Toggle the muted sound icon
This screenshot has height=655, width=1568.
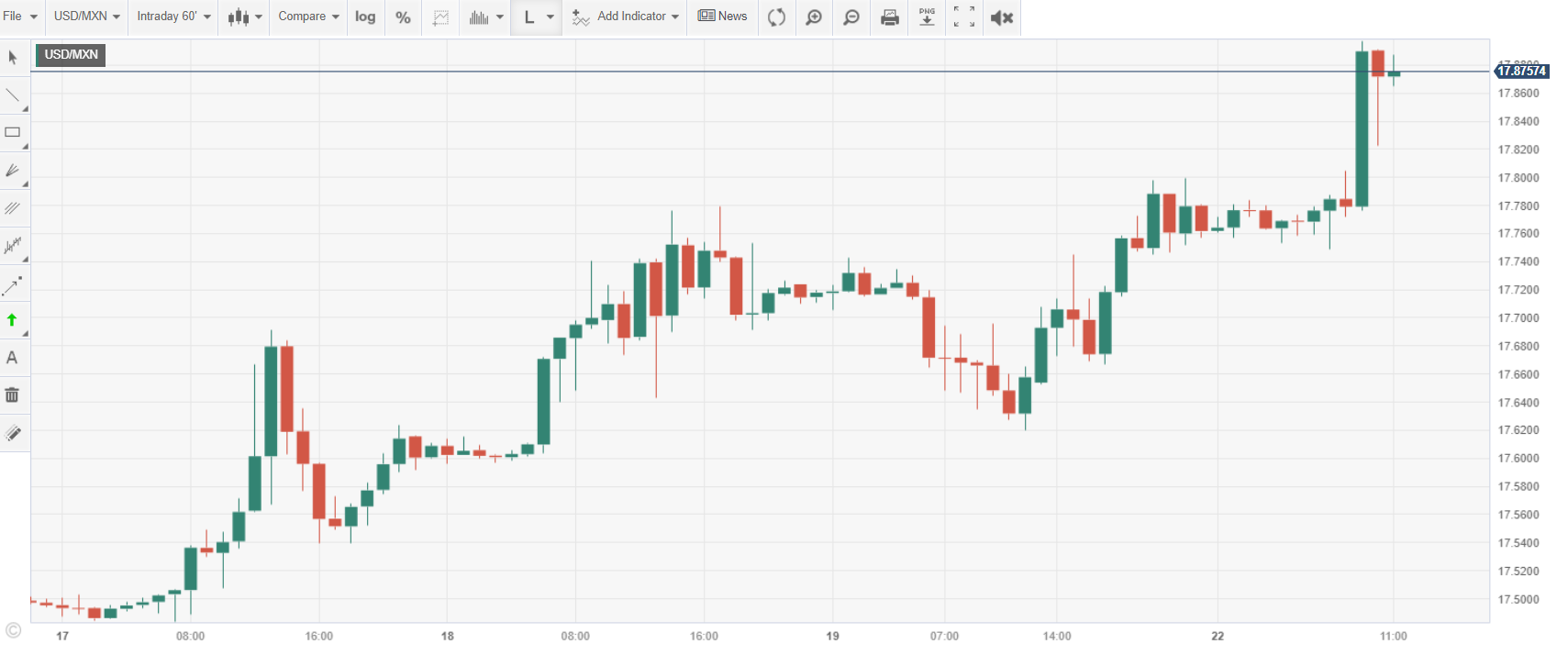click(x=1002, y=17)
